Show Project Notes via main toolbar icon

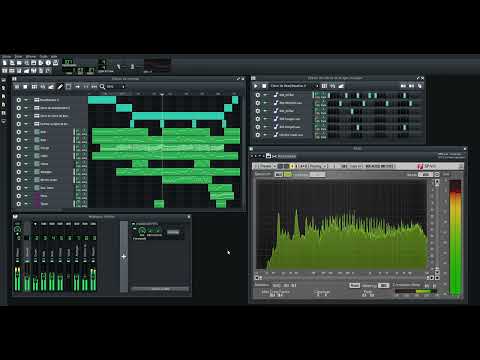tap(41, 71)
